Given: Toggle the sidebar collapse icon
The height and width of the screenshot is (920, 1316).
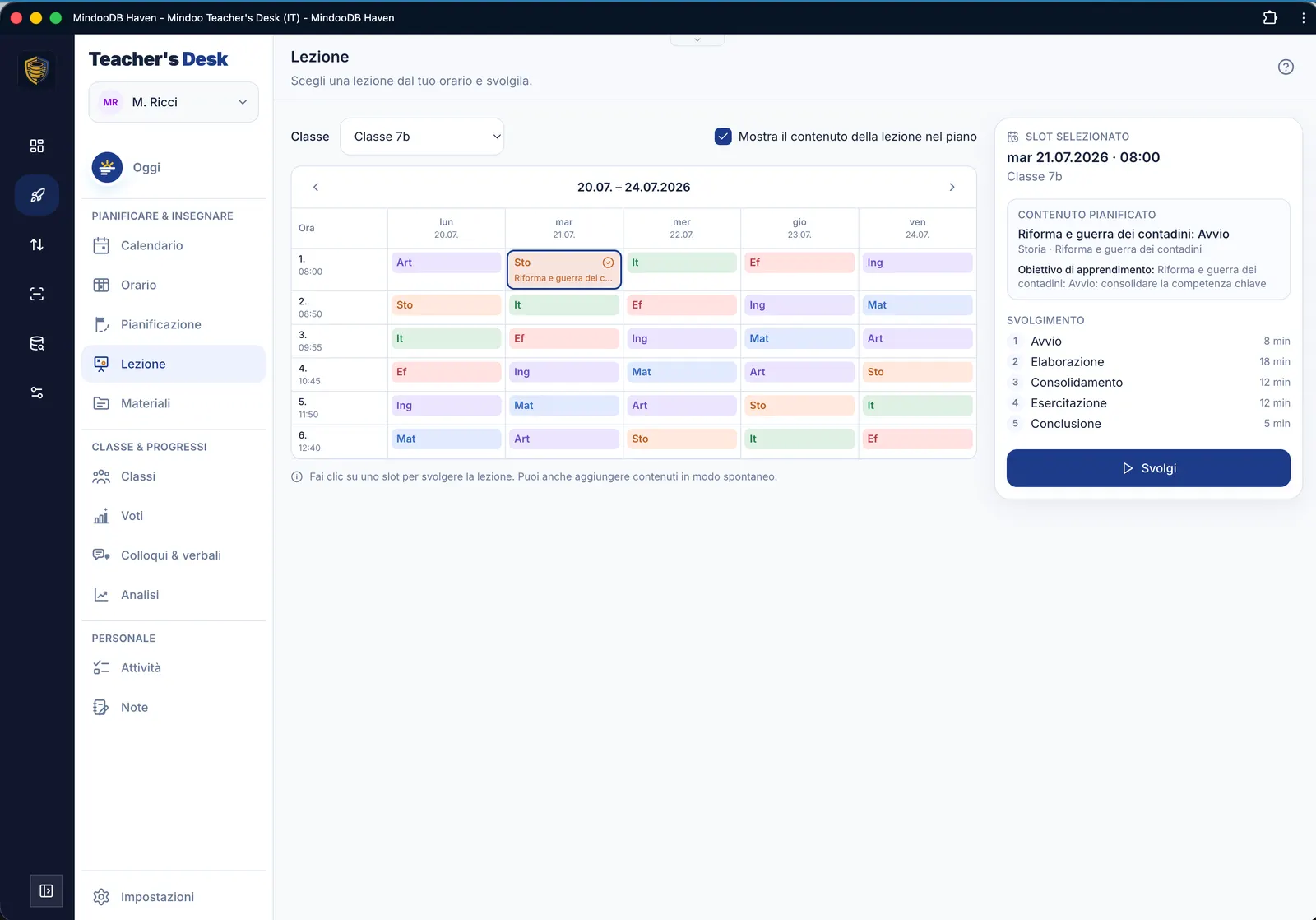Looking at the screenshot, I should click(46, 890).
